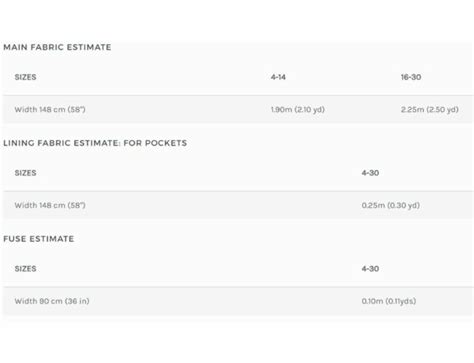This screenshot has height=363, width=474.
Task: Select the 16-30 size column header
Action: tap(411, 77)
